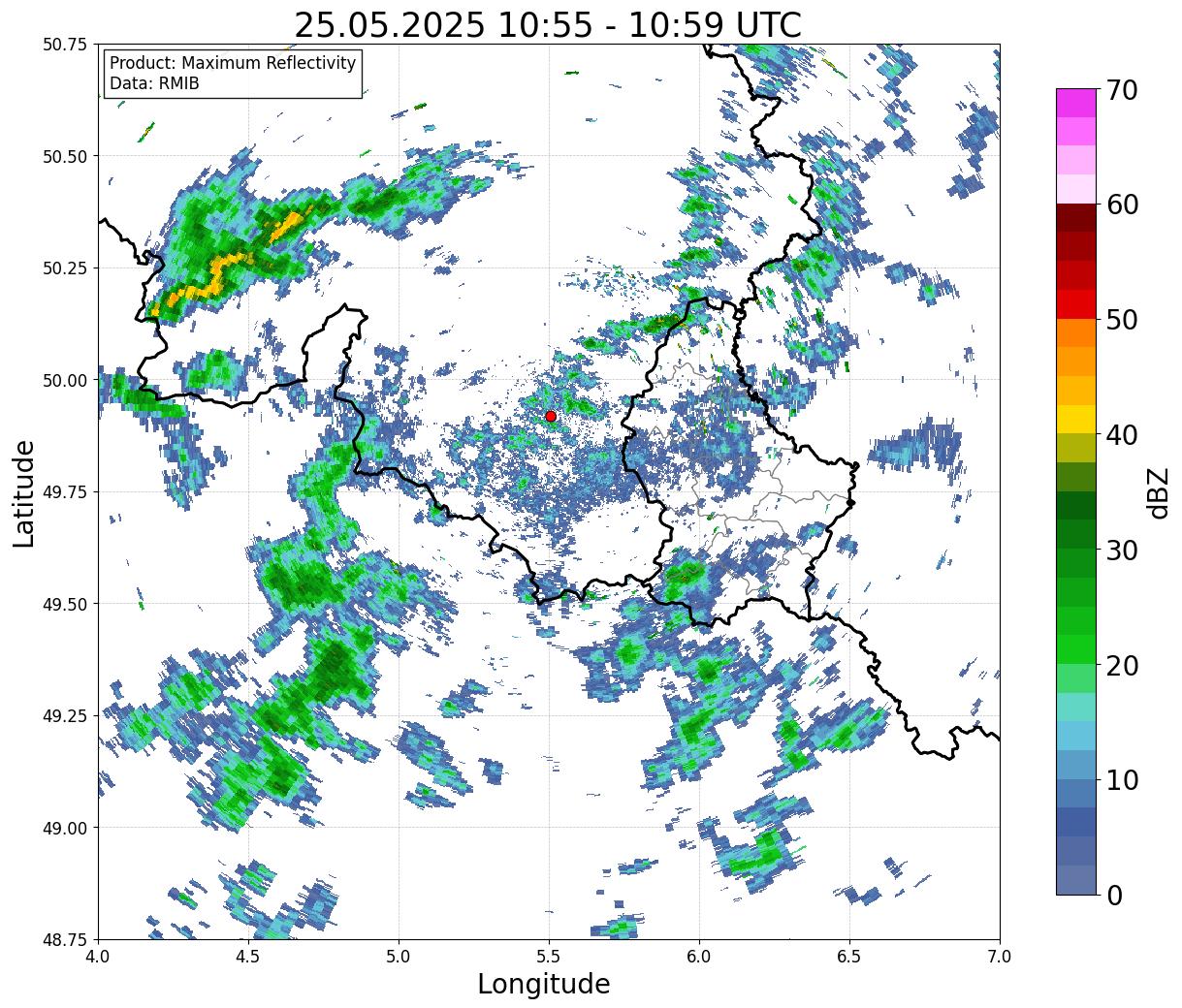Click the 0 label on colorbar
Image resolution: width=1182 pixels, height=1008 pixels.
point(1114,895)
